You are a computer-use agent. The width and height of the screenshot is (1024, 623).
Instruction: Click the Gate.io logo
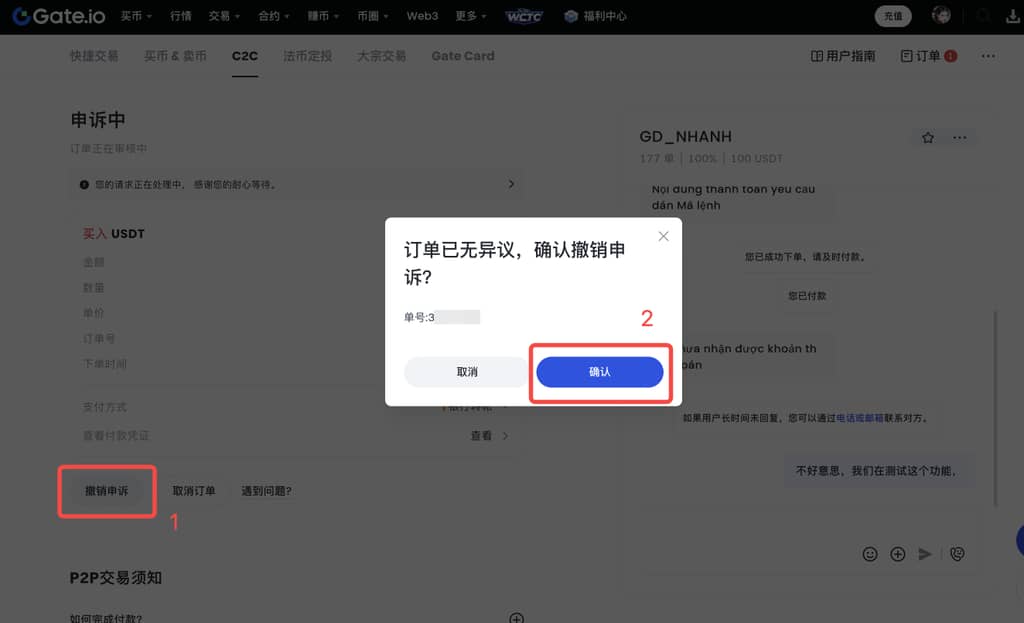click(58, 16)
